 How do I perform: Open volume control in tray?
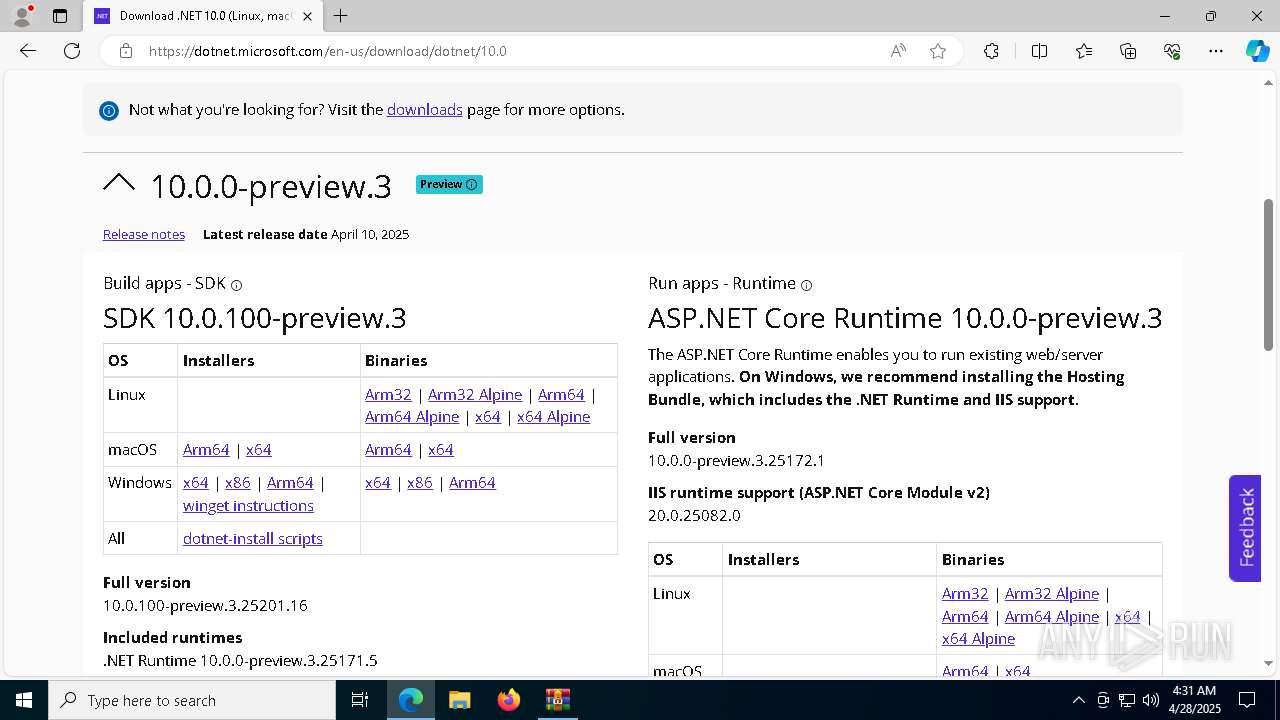[1151, 700]
